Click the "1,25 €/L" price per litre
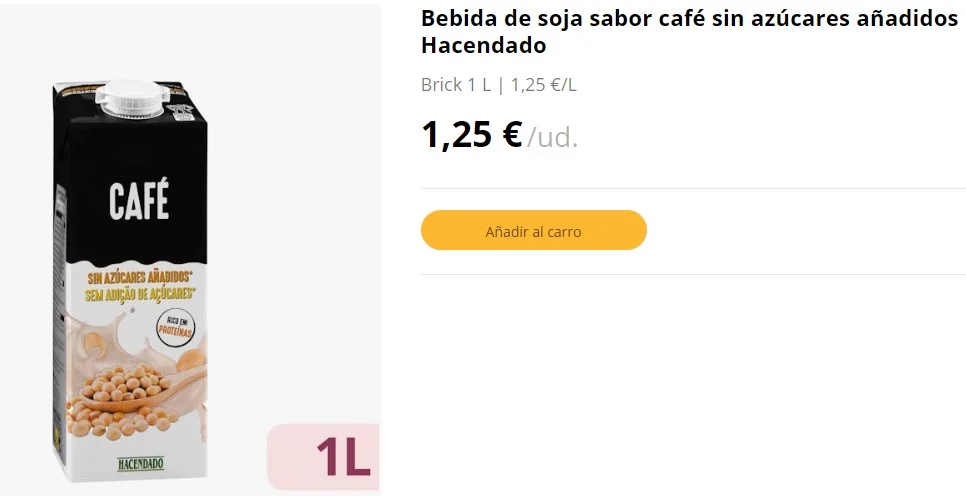This screenshot has height=496, width=966. [x=543, y=85]
